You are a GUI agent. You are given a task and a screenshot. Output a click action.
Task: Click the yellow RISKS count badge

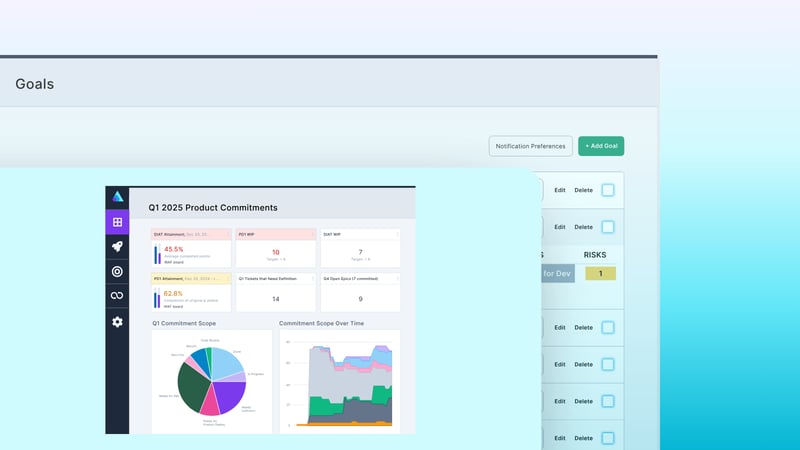coord(601,273)
